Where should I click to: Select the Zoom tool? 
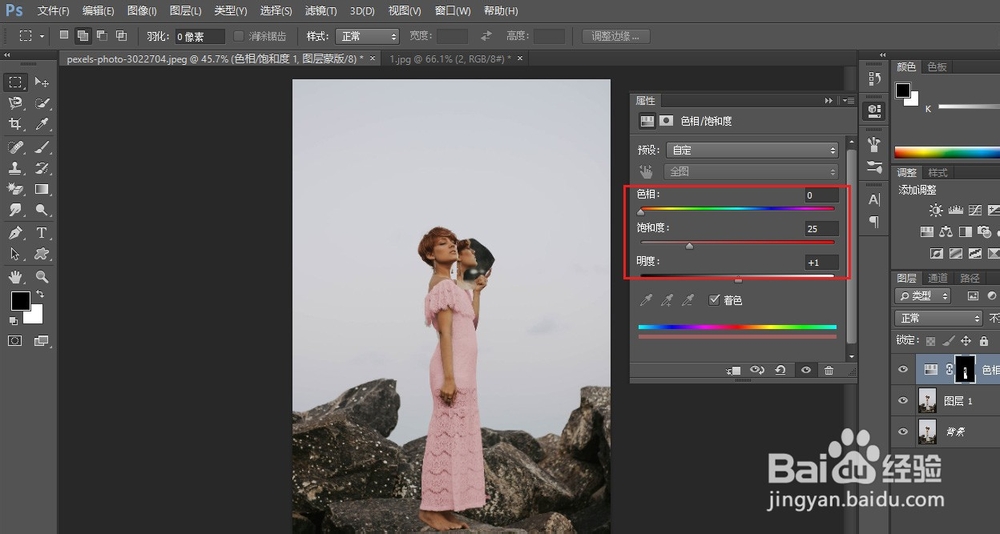41,277
